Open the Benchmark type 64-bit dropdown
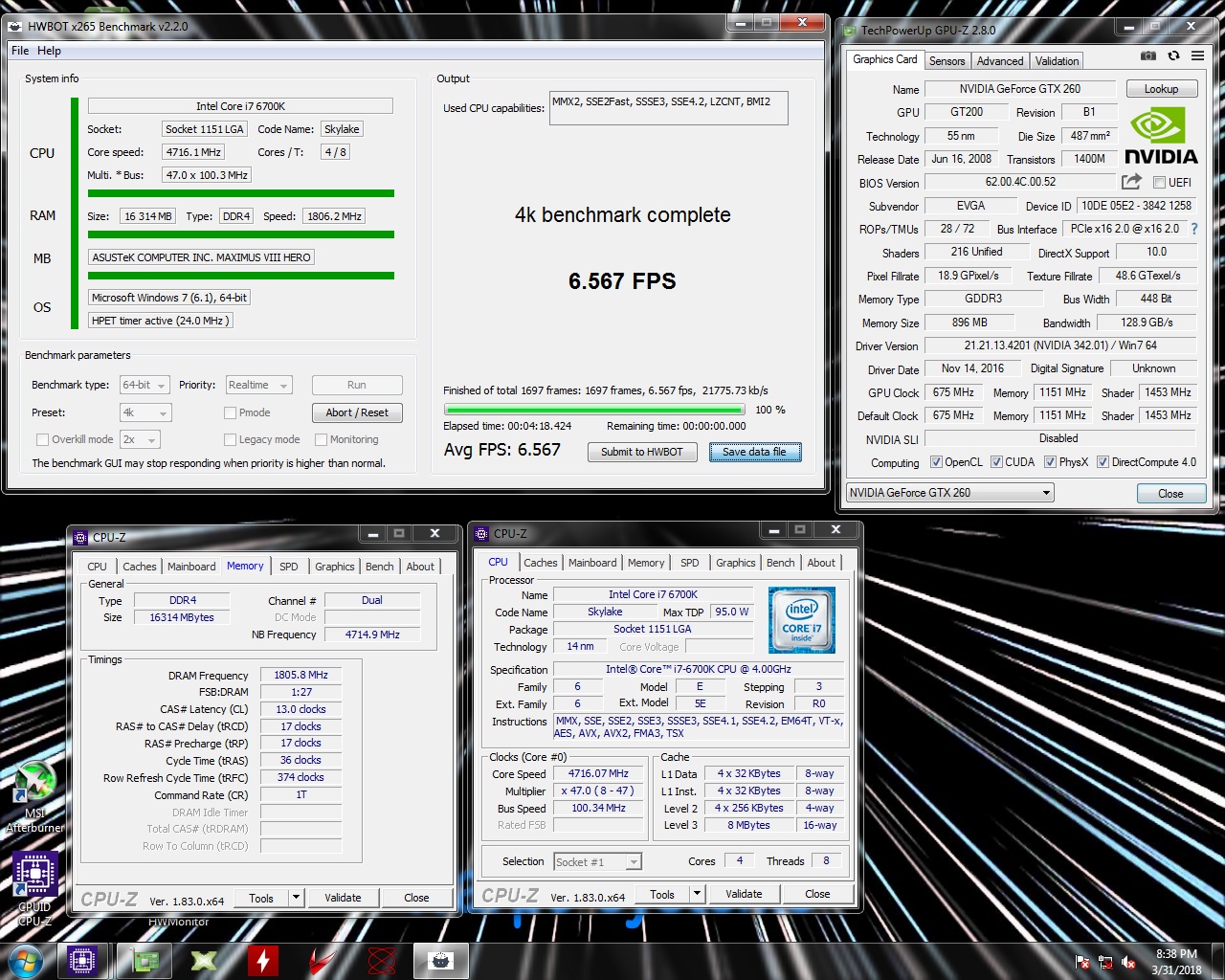Screen dimensions: 1225x980 point(145,385)
